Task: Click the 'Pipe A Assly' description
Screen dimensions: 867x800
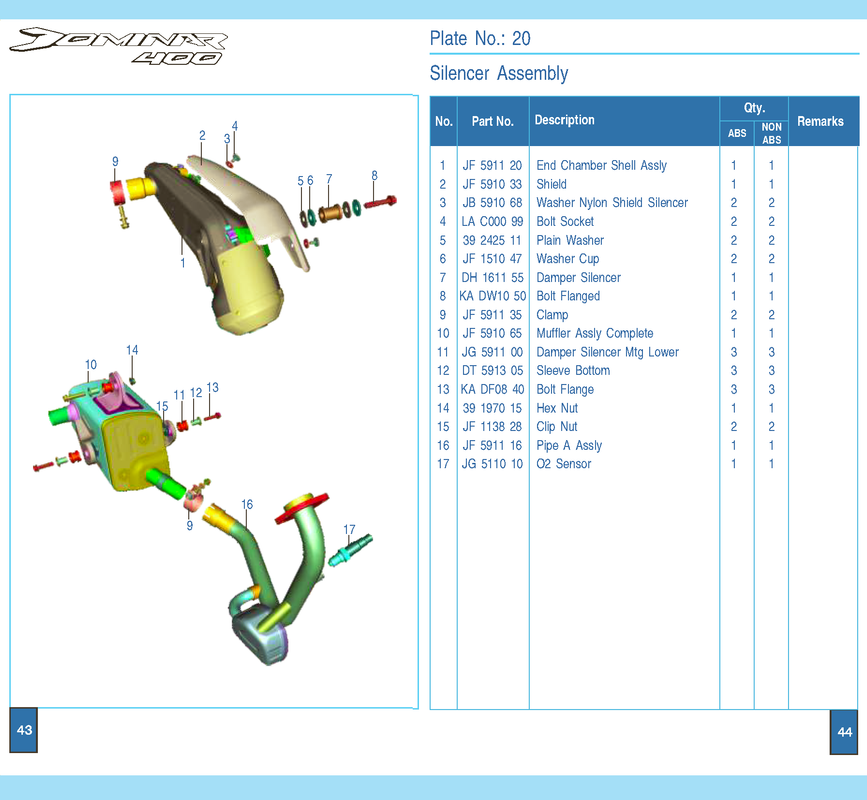Action: (x=569, y=445)
